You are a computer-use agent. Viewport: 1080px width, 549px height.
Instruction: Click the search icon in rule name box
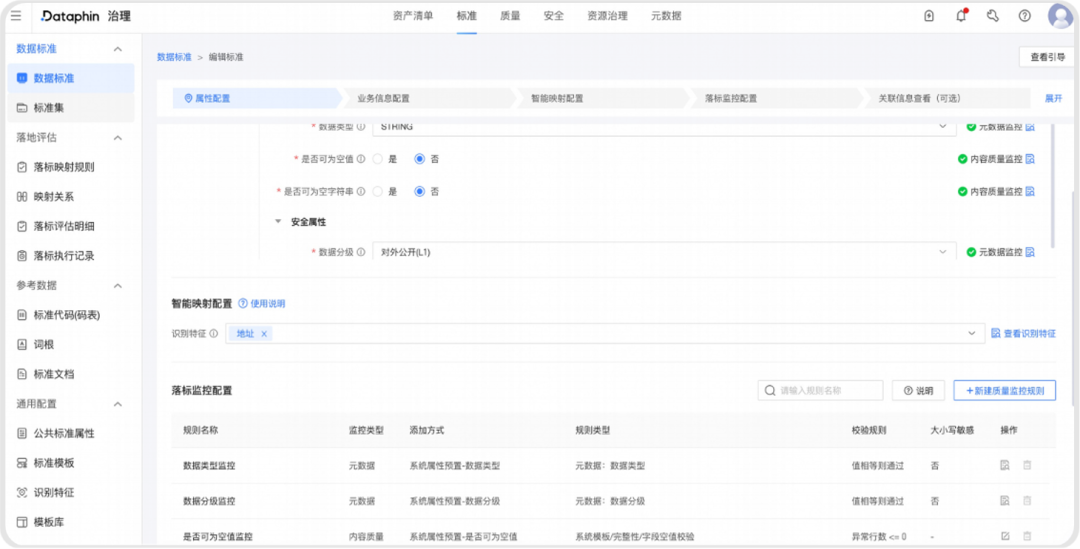(769, 391)
